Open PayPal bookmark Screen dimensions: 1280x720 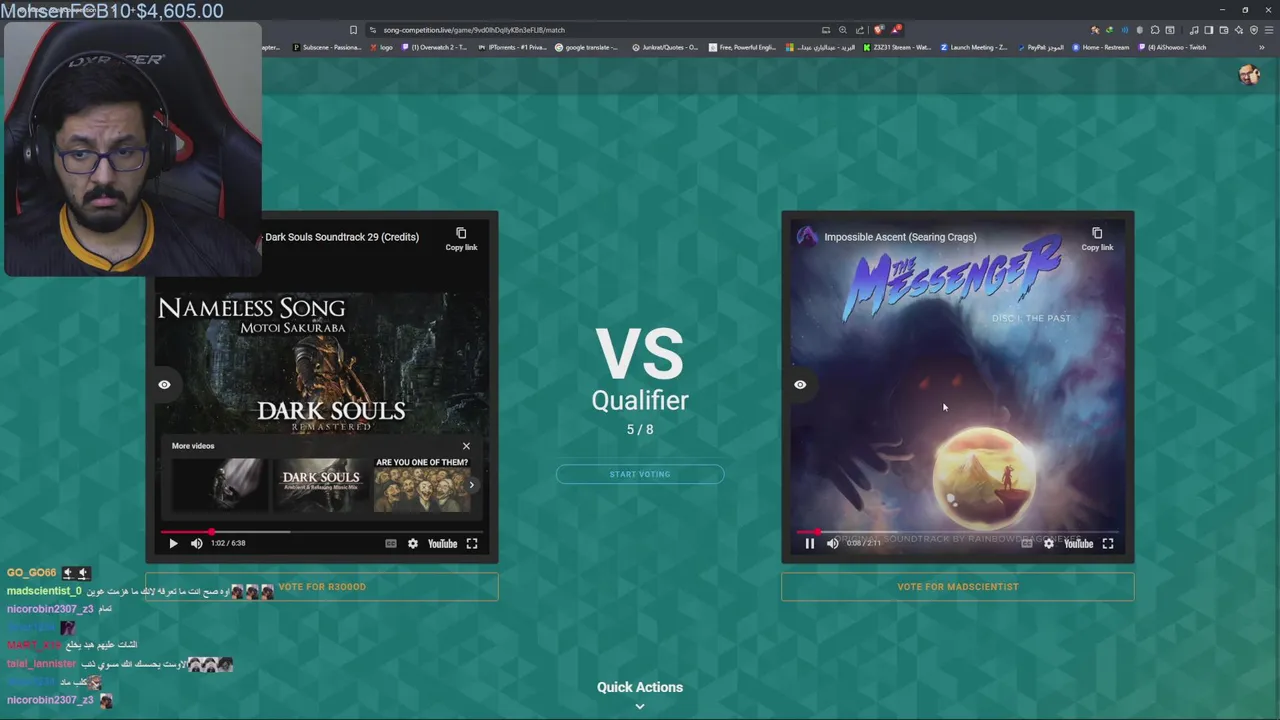click(1041, 47)
